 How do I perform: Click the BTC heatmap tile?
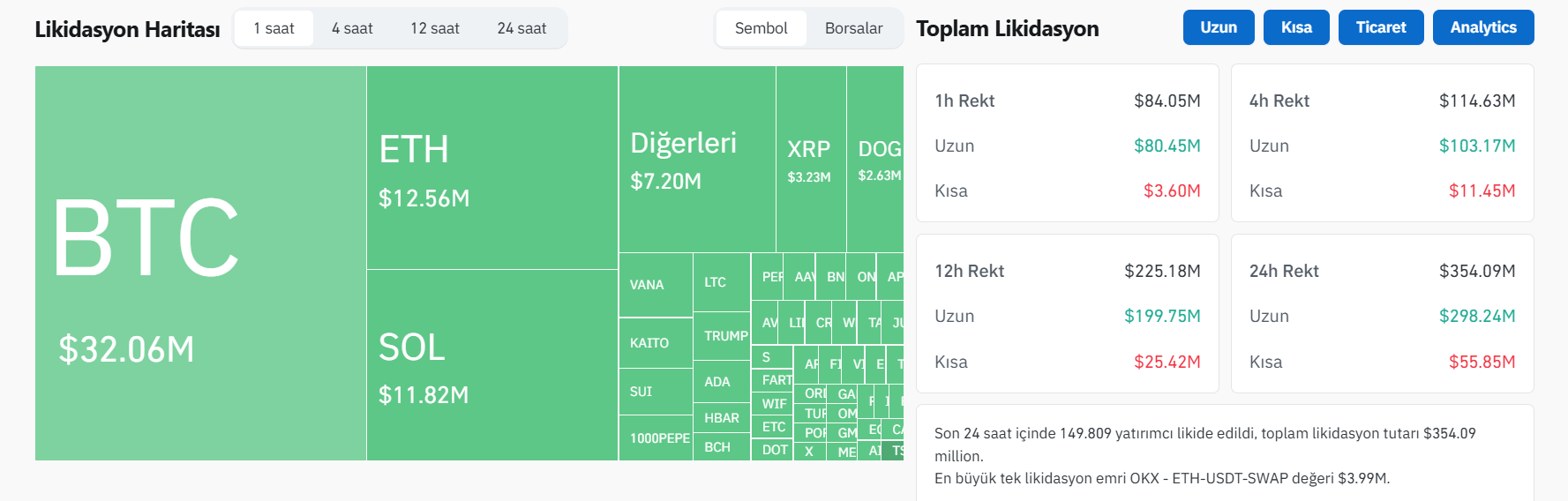pos(200,263)
